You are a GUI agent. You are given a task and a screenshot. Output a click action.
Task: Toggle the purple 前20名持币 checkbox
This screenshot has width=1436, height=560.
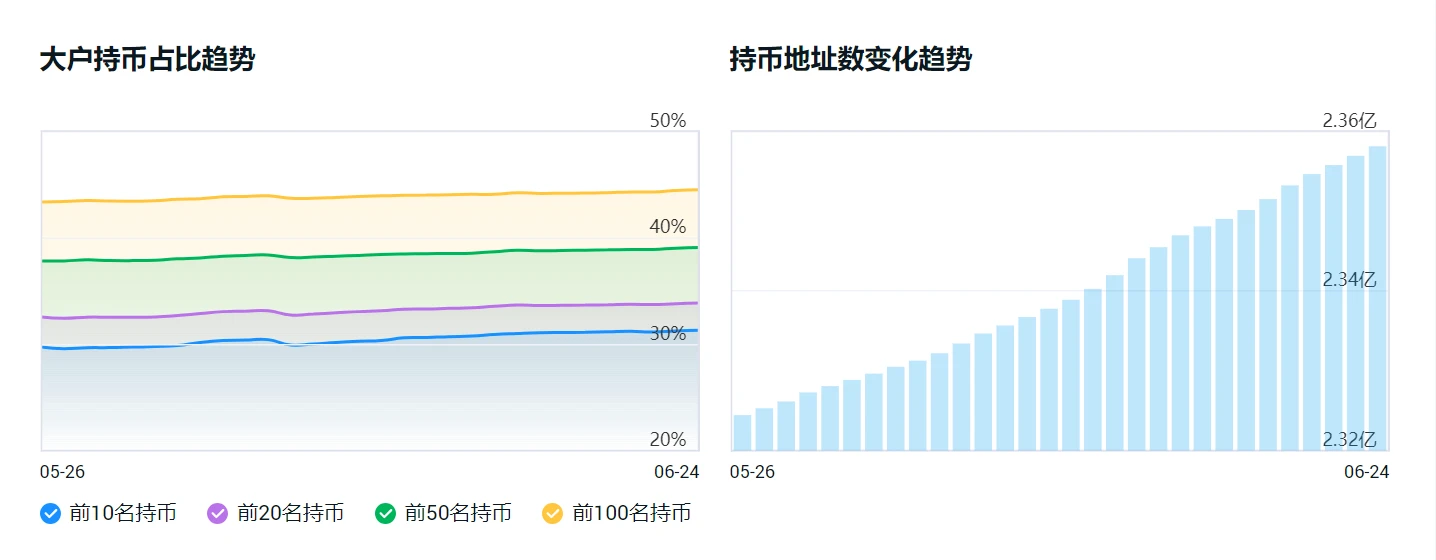(218, 514)
